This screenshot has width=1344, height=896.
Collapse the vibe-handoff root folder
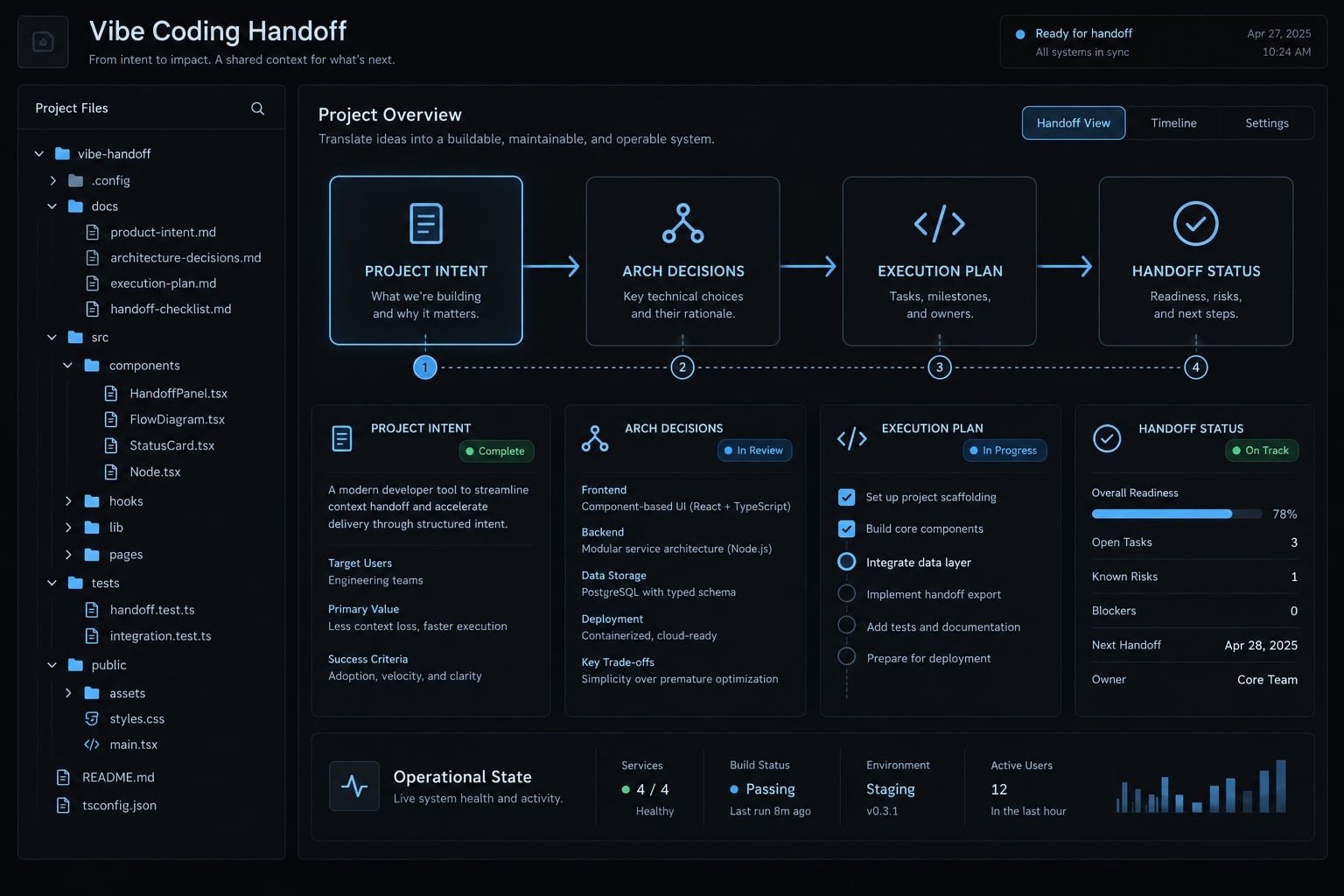pyautogui.click(x=38, y=154)
